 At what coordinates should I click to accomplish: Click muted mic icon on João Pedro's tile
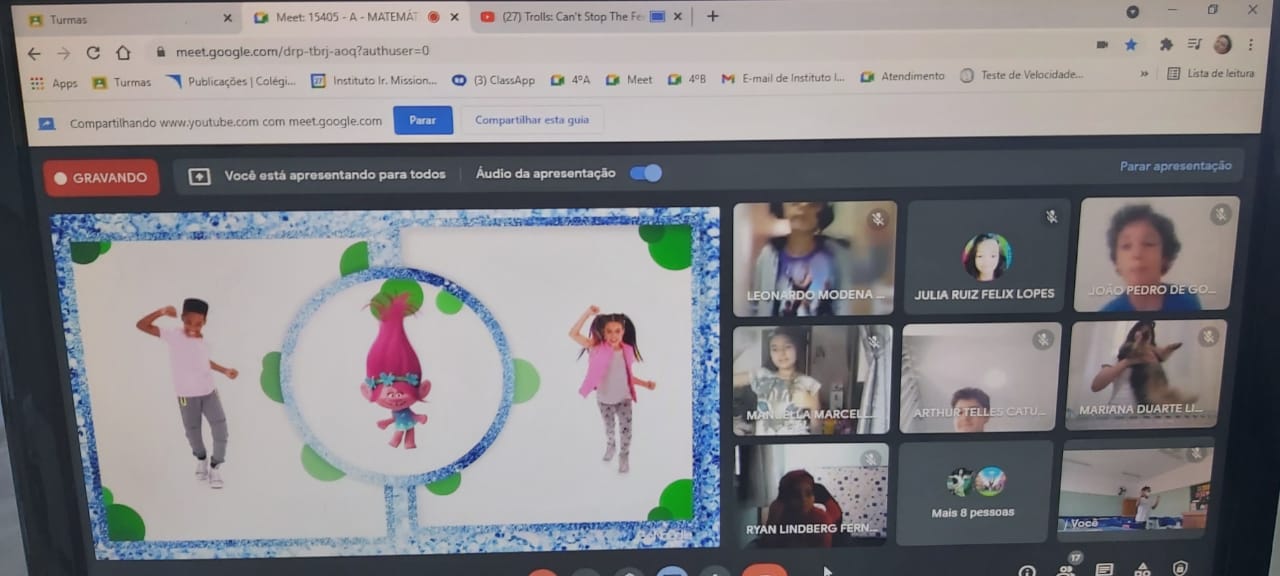[x=1220, y=213]
